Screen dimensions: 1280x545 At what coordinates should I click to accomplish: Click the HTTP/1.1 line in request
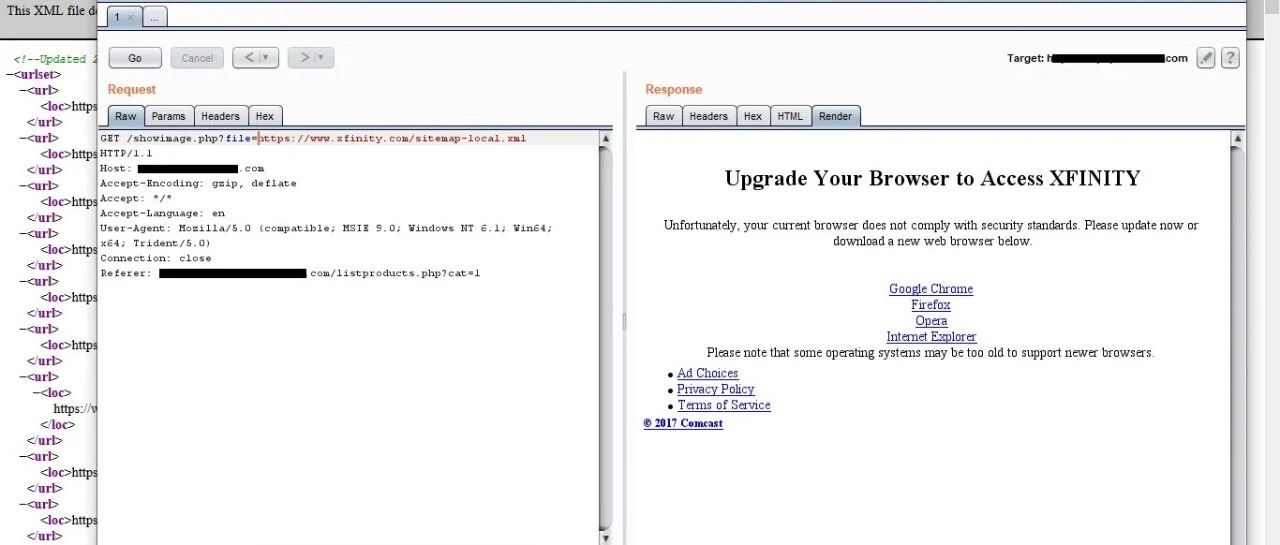(126, 153)
